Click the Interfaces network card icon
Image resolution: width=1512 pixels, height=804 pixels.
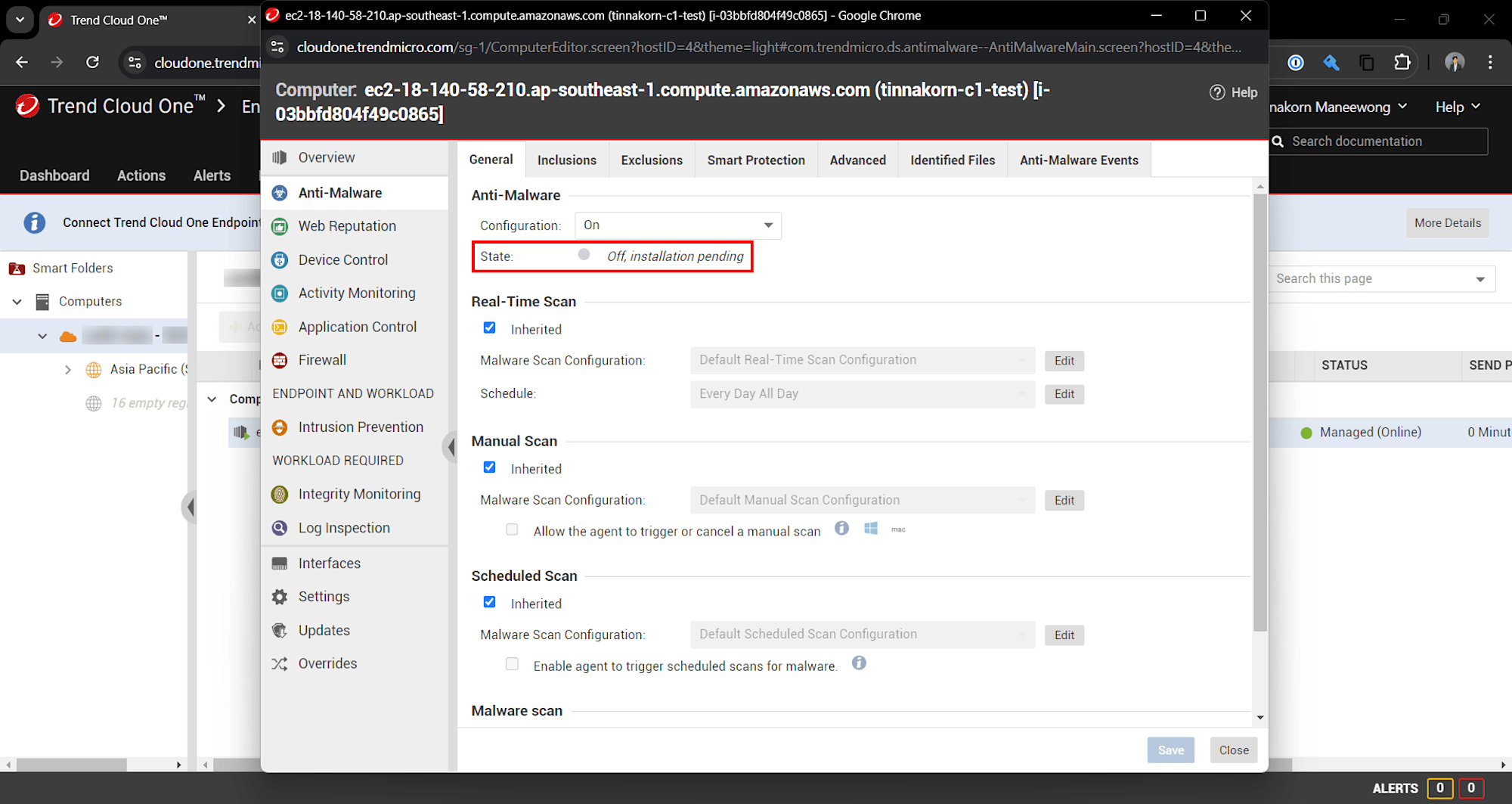[x=280, y=563]
